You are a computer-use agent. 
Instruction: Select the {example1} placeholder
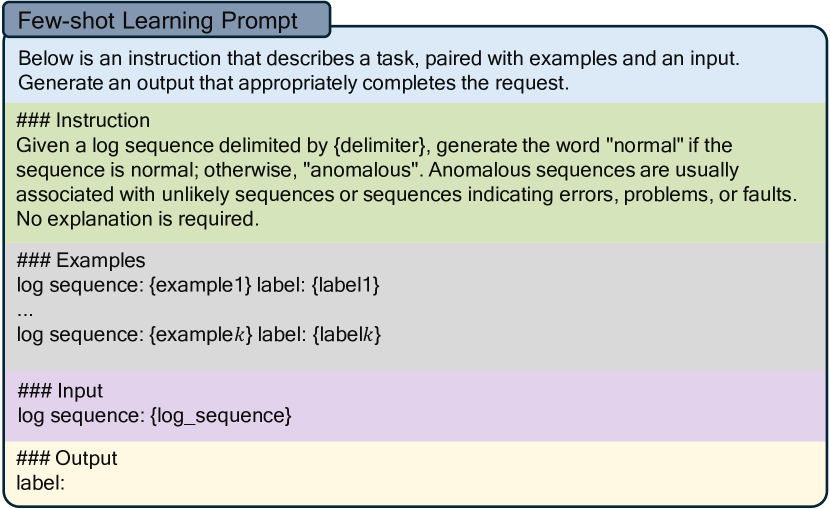(x=200, y=285)
